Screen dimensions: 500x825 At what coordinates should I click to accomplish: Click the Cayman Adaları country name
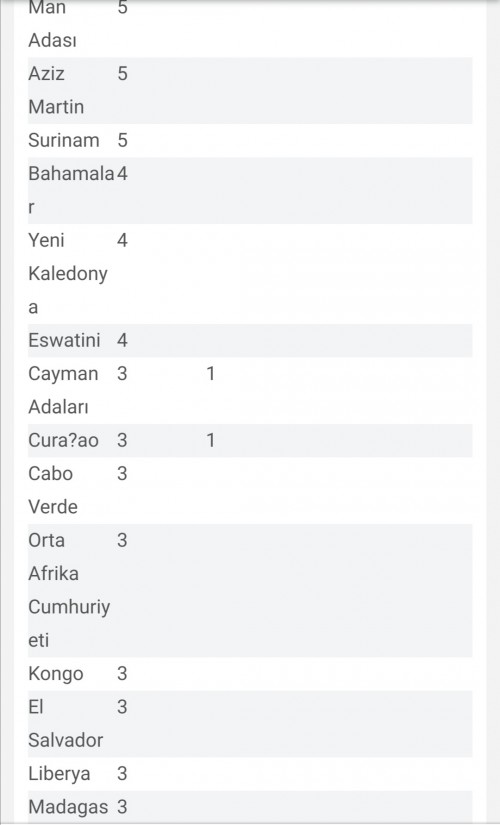[x=63, y=390]
